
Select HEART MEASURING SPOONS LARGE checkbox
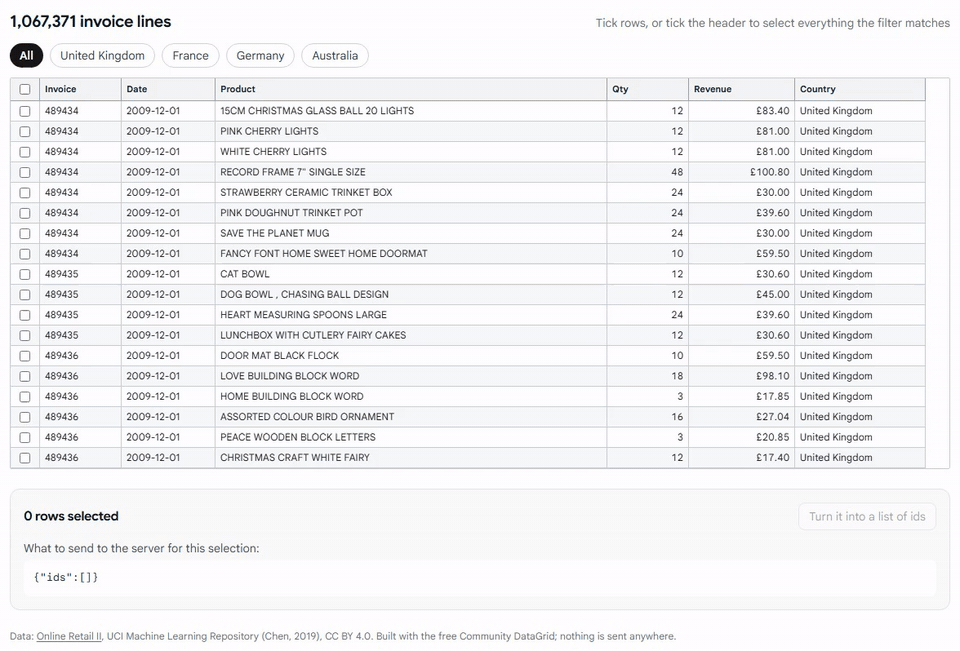pyautogui.click(x=24, y=315)
